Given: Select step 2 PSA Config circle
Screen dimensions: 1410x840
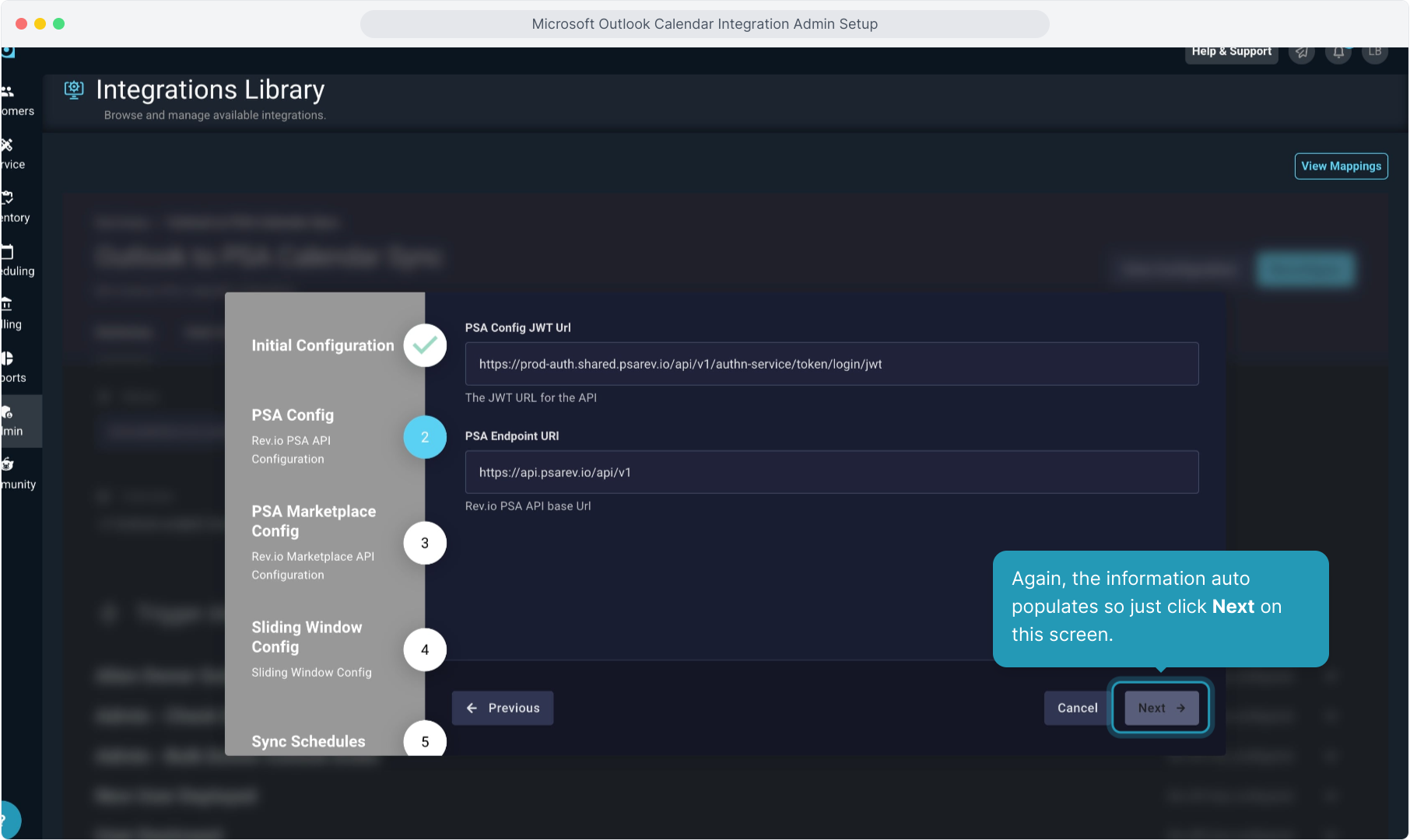Looking at the screenshot, I should 425,437.
